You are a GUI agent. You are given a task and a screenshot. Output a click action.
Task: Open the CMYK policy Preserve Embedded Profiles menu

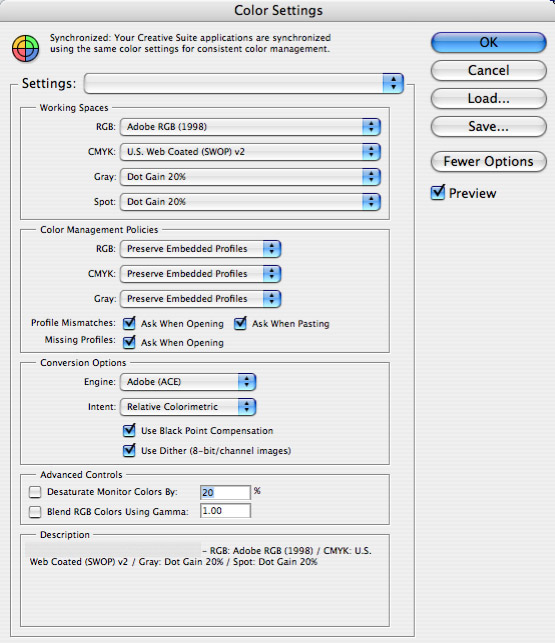(x=200, y=274)
